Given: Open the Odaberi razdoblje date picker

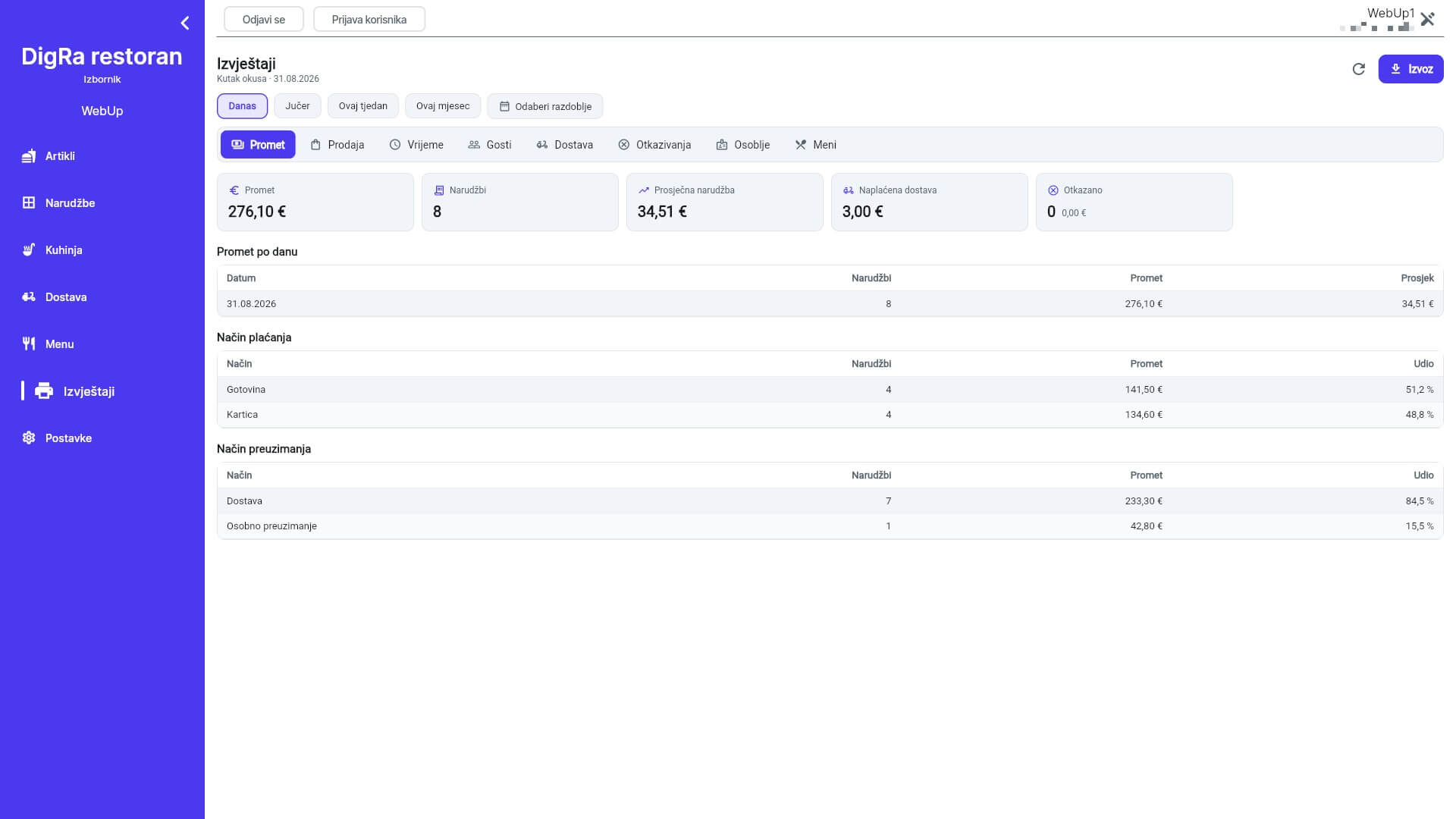Looking at the screenshot, I should click(x=545, y=106).
